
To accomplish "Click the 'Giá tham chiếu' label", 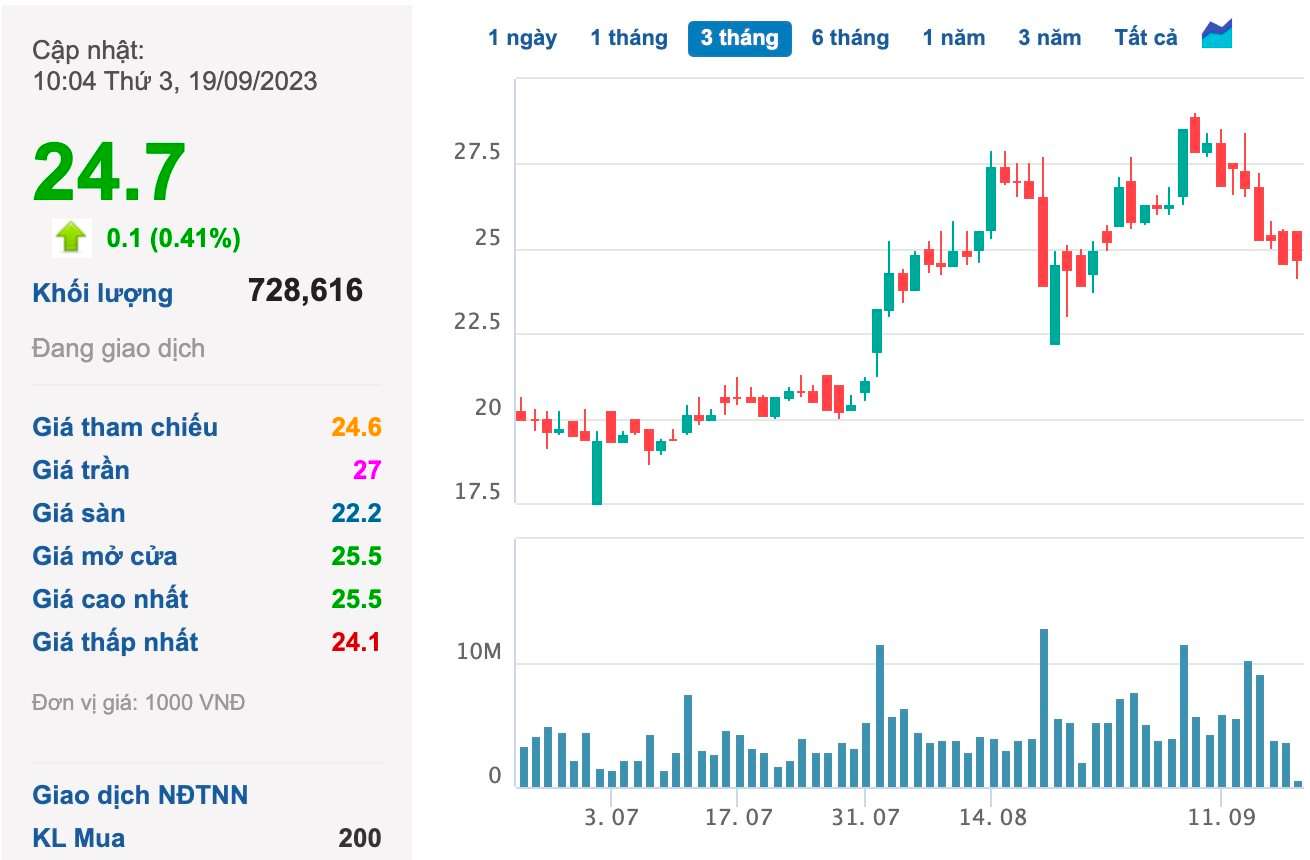I will click(x=125, y=427).
